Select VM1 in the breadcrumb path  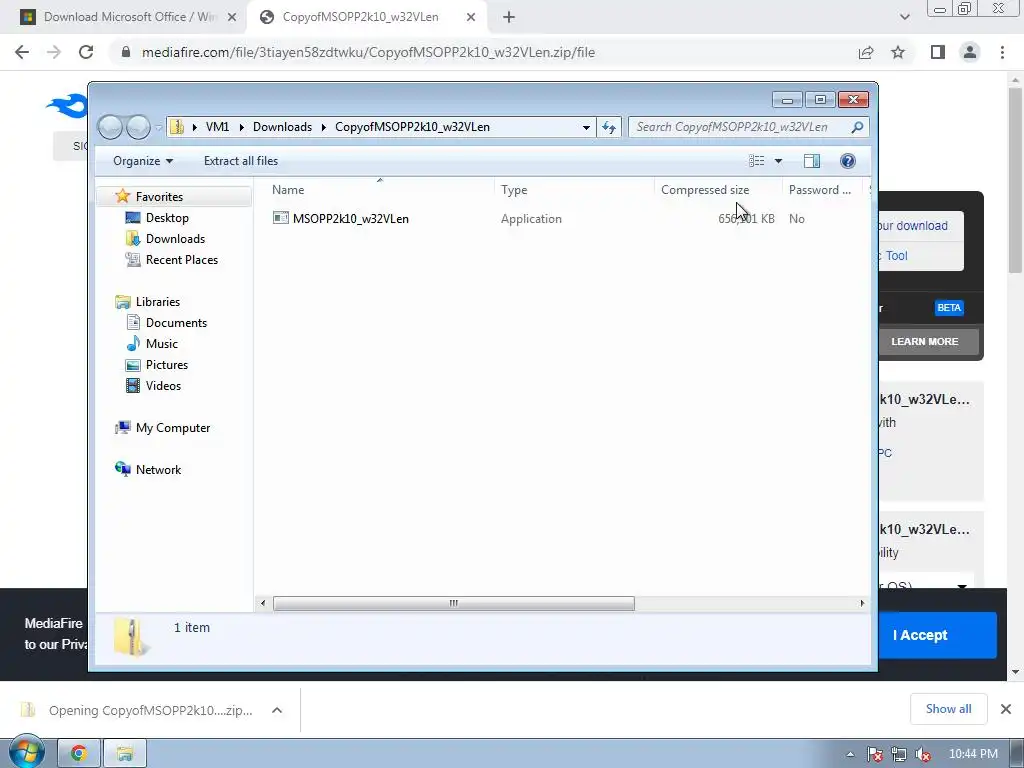[x=217, y=127]
